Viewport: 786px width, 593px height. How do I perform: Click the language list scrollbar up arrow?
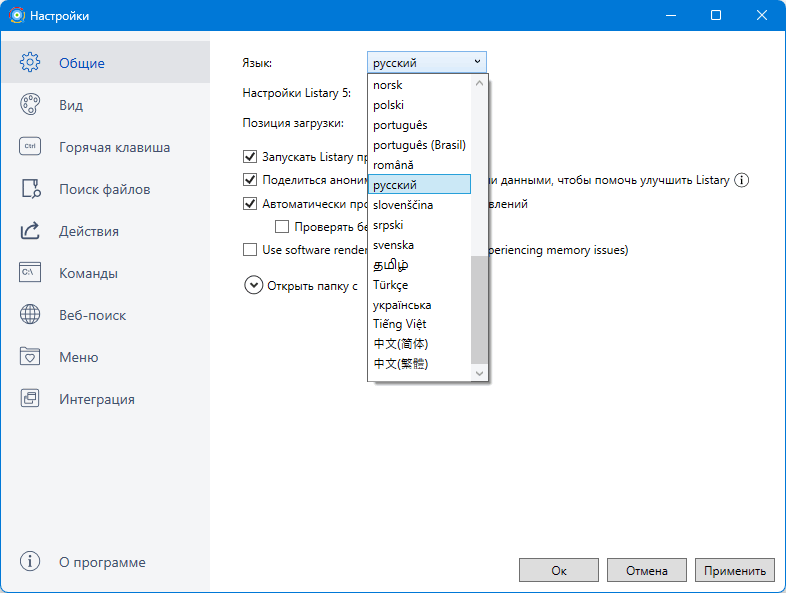479,83
